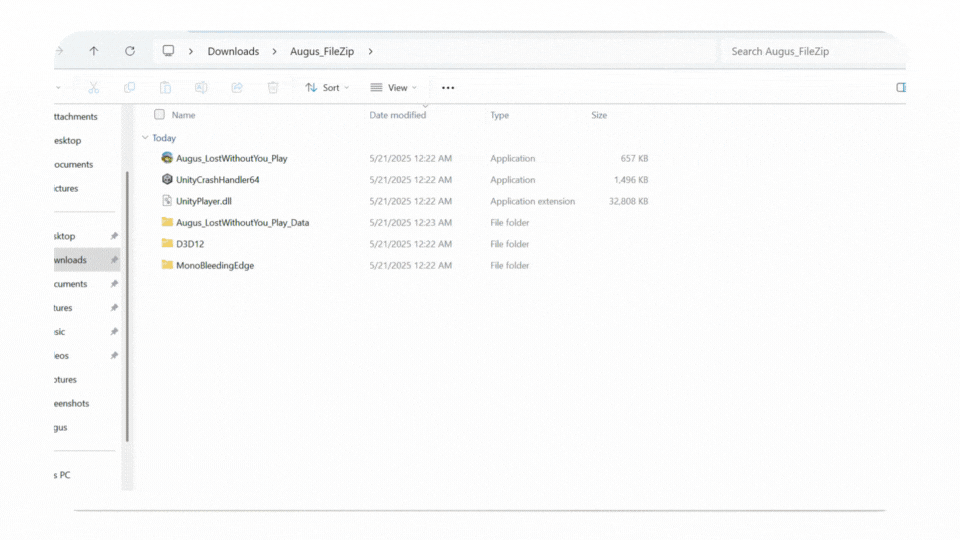Open the View dropdown
This screenshot has width=960, height=540.
394,88
